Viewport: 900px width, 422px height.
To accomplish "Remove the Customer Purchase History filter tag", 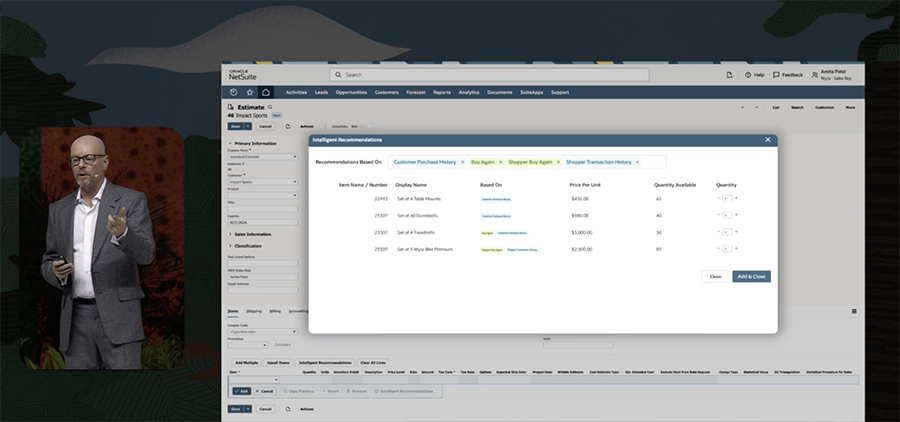I will (462, 161).
